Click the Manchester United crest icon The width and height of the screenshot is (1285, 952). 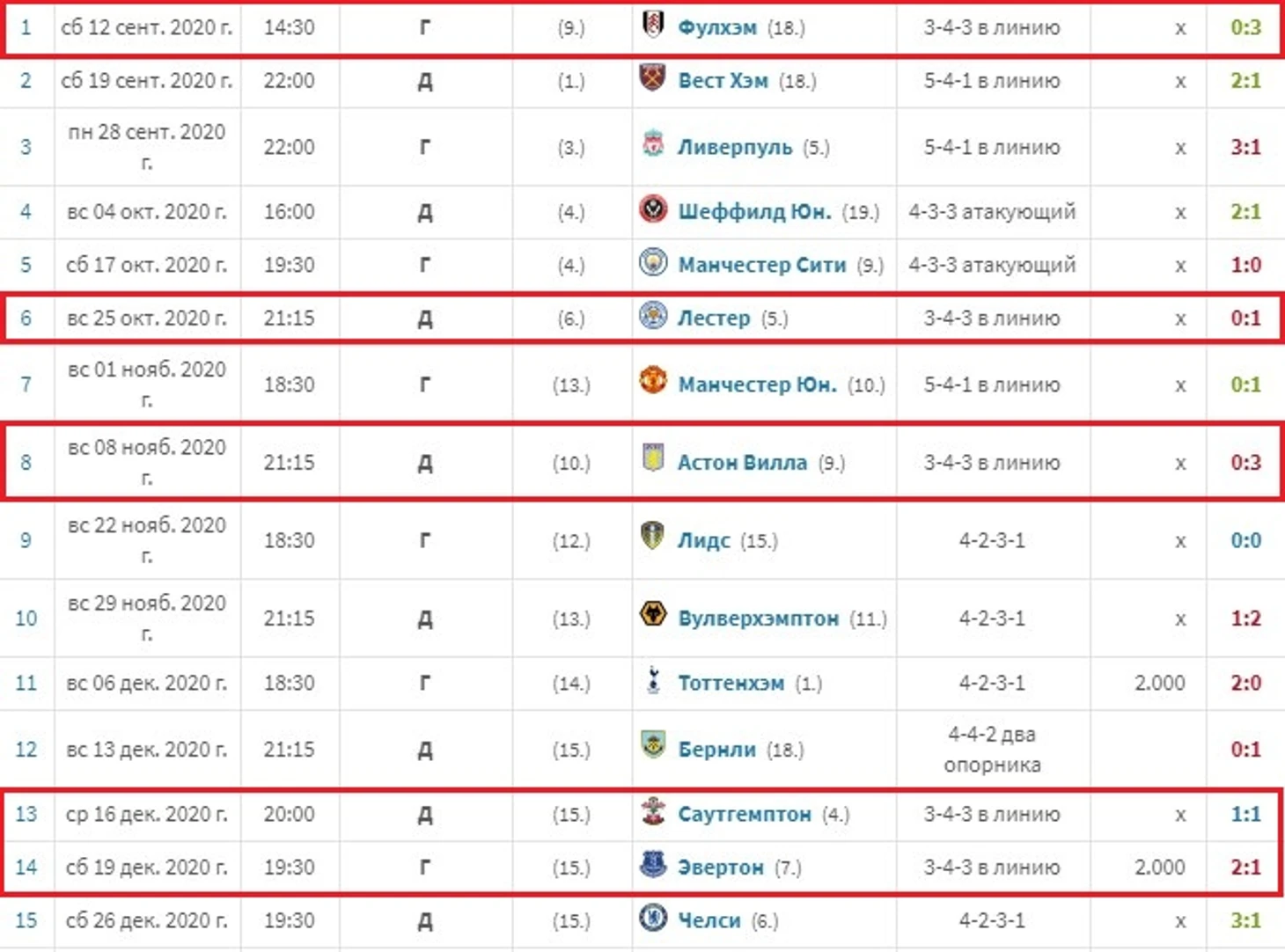point(653,382)
